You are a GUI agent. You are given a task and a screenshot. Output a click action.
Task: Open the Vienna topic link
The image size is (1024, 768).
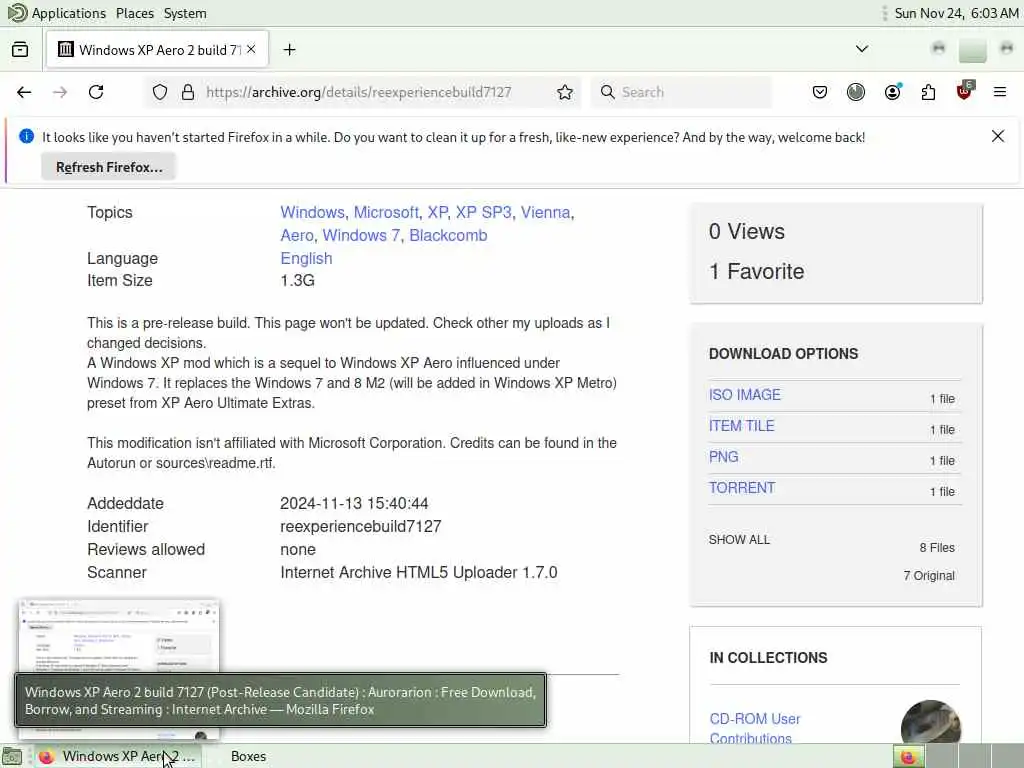point(545,212)
